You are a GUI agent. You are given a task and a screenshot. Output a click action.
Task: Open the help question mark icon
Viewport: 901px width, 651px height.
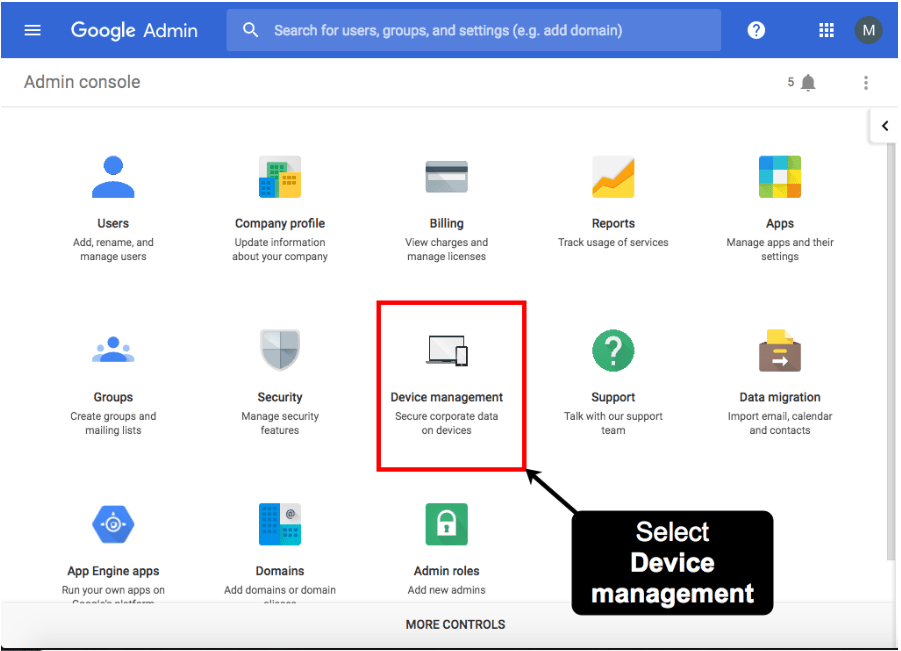756,30
